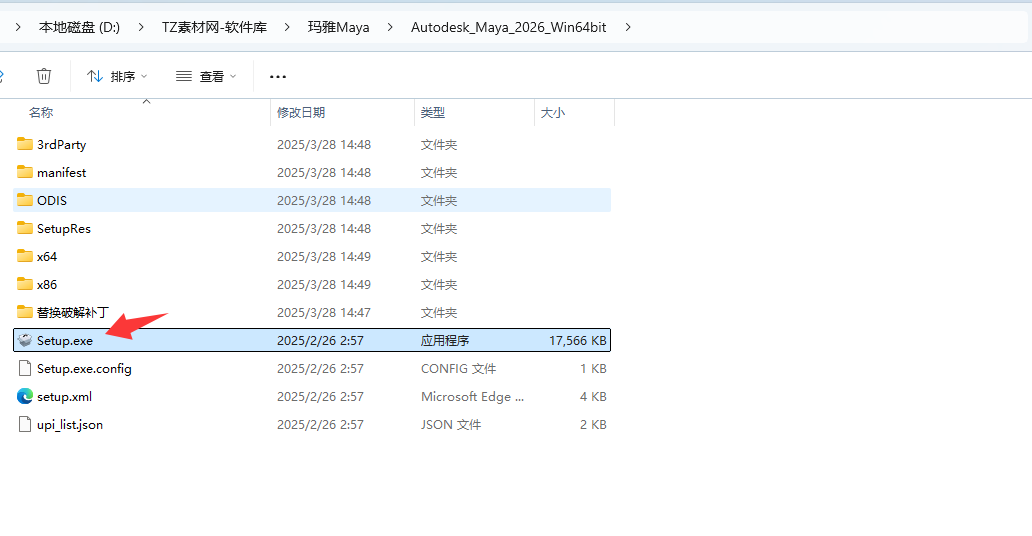This screenshot has height=536, width=1032.
Task: Expand chevron before 本地磁盘 breadcrumb
Action: coord(18,27)
